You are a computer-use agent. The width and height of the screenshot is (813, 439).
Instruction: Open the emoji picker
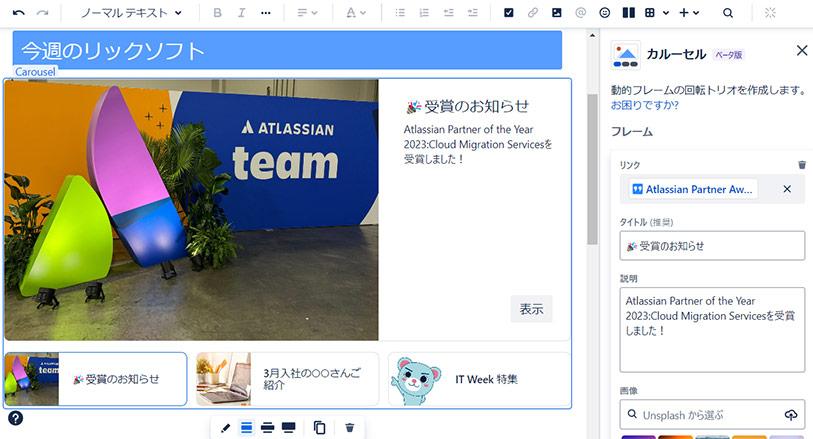605,13
